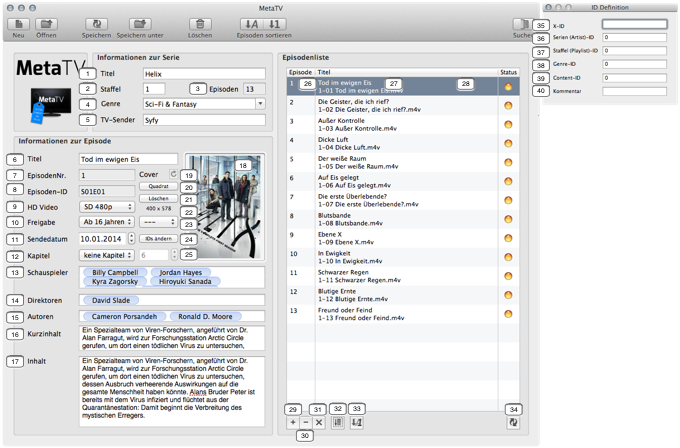Click the X-ID input field
Image resolution: width=680 pixels, height=448 pixels.
635,23
